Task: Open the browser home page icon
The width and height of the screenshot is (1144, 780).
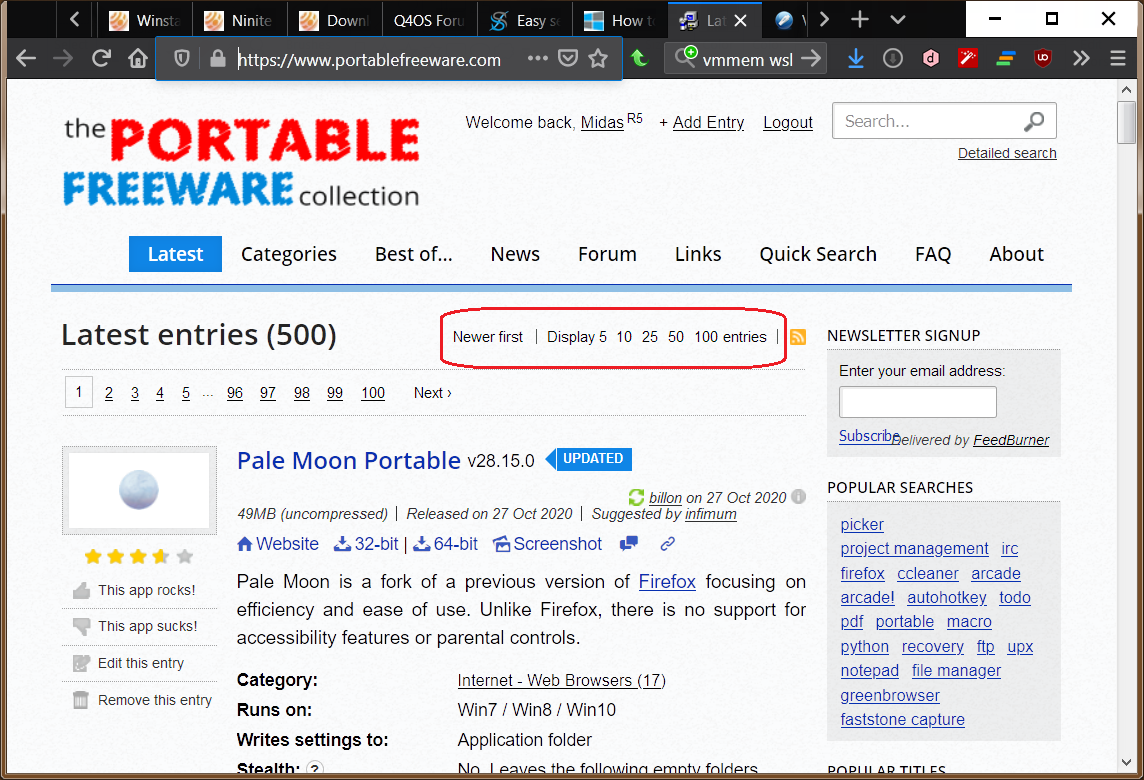Action: [138, 58]
